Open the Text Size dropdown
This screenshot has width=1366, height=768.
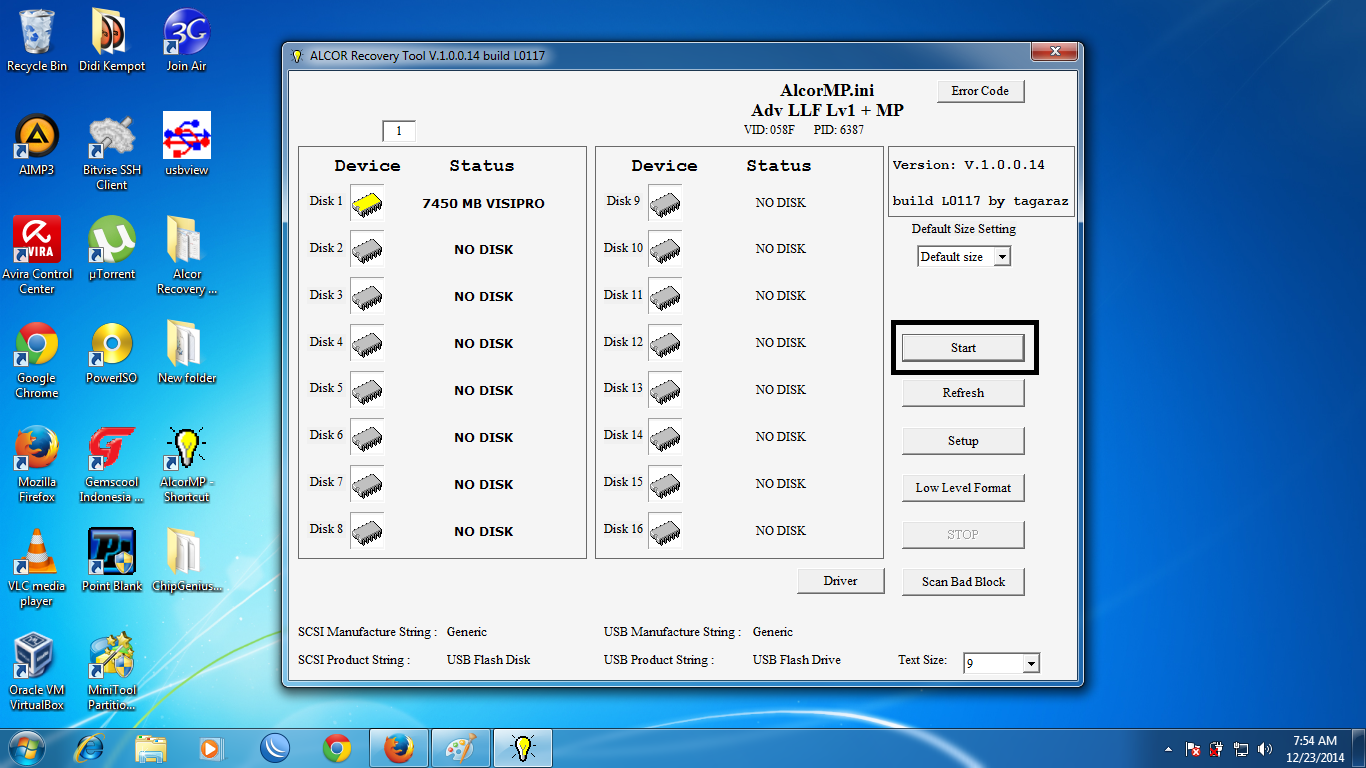click(1000, 662)
